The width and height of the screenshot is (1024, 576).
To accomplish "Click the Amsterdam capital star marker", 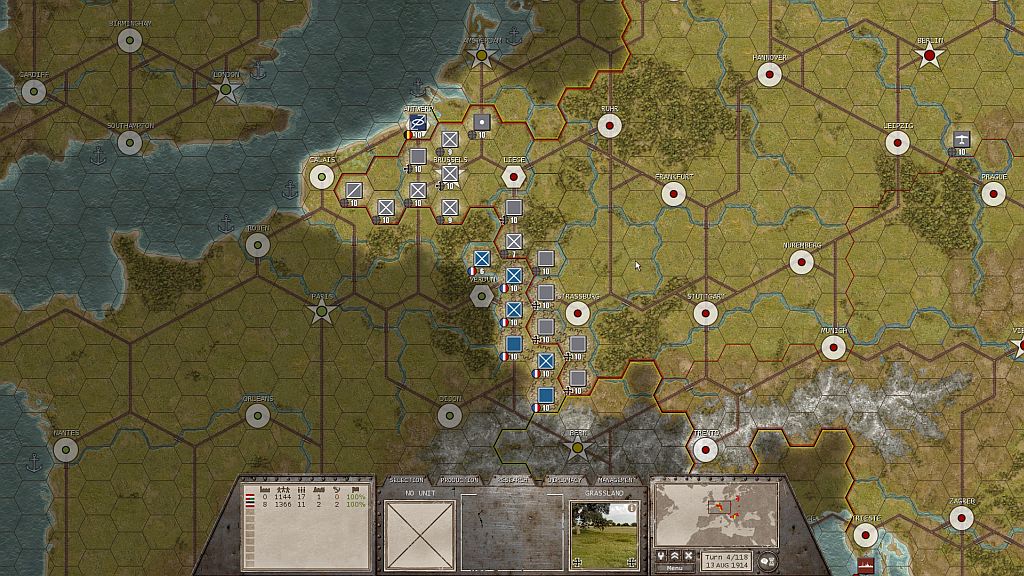I will tap(481, 57).
